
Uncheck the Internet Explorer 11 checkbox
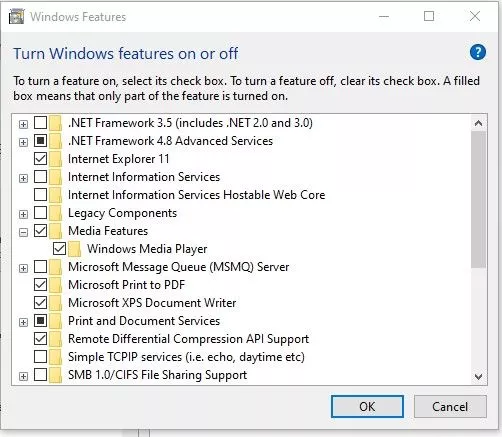pos(40,159)
